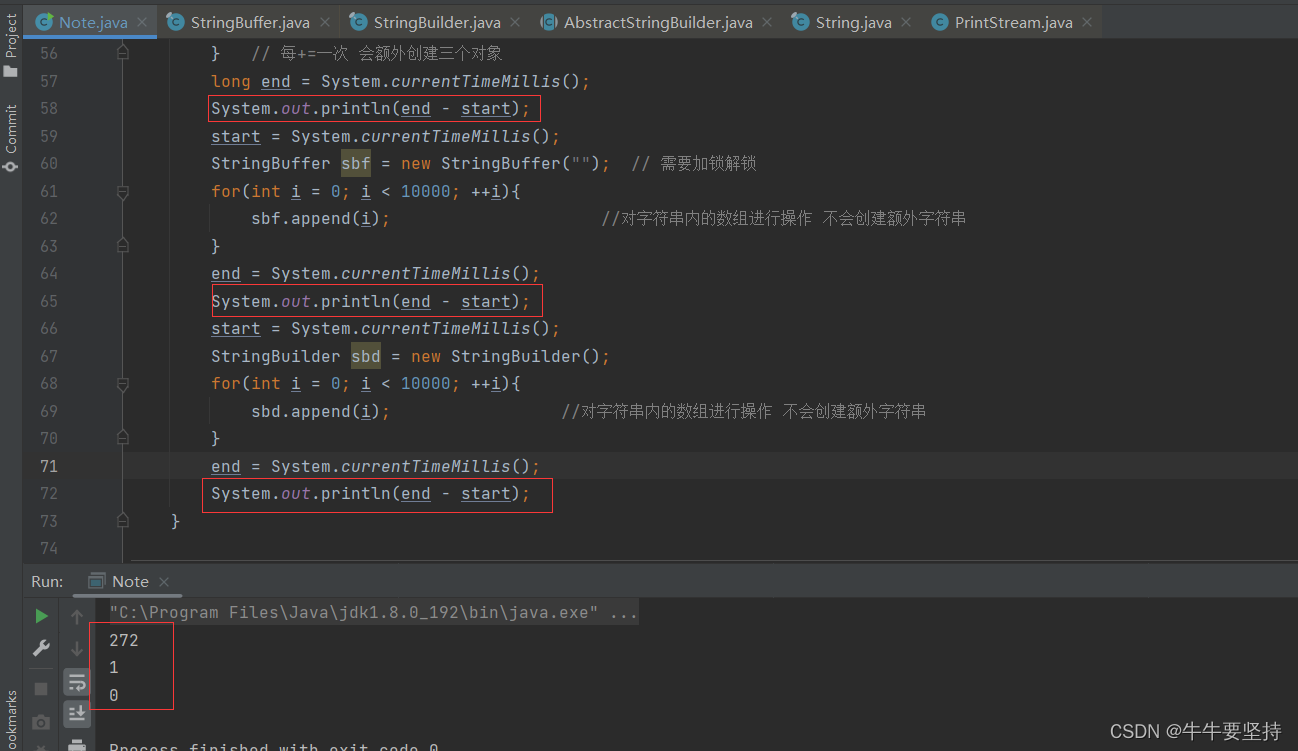Switch to String.java tab
The width and height of the screenshot is (1298, 751).
tap(853, 22)
